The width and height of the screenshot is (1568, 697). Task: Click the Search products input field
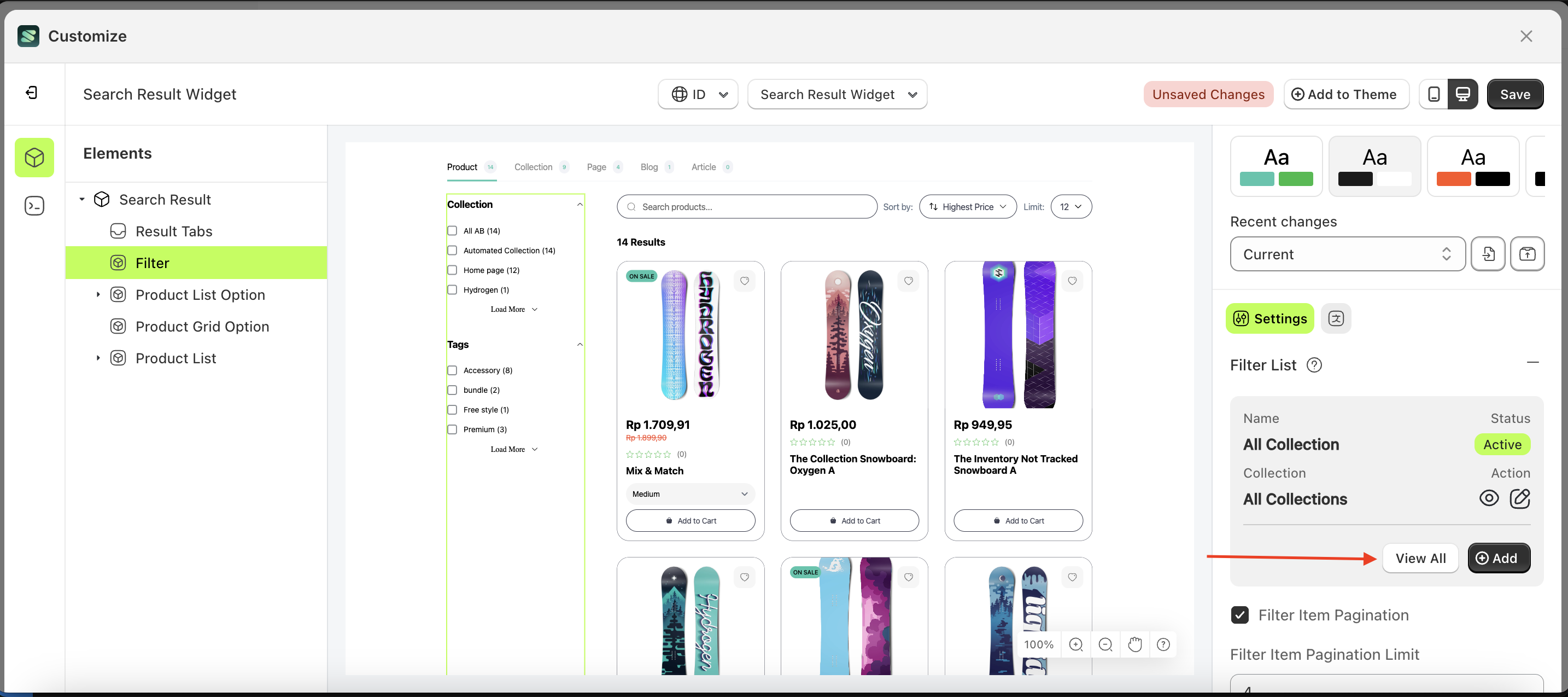coord(746,207)
